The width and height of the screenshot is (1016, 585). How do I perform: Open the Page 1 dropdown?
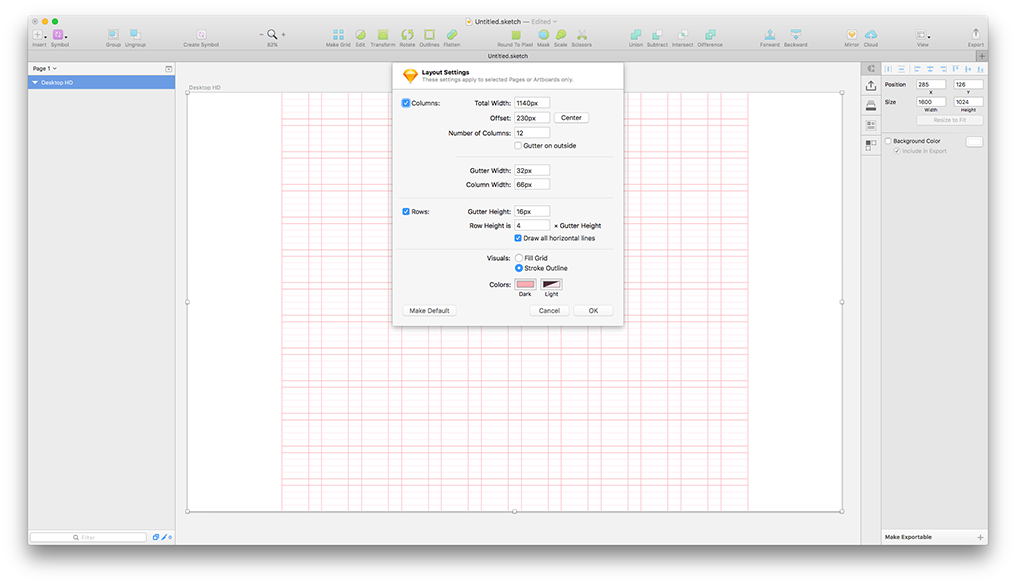coord(45,68)
